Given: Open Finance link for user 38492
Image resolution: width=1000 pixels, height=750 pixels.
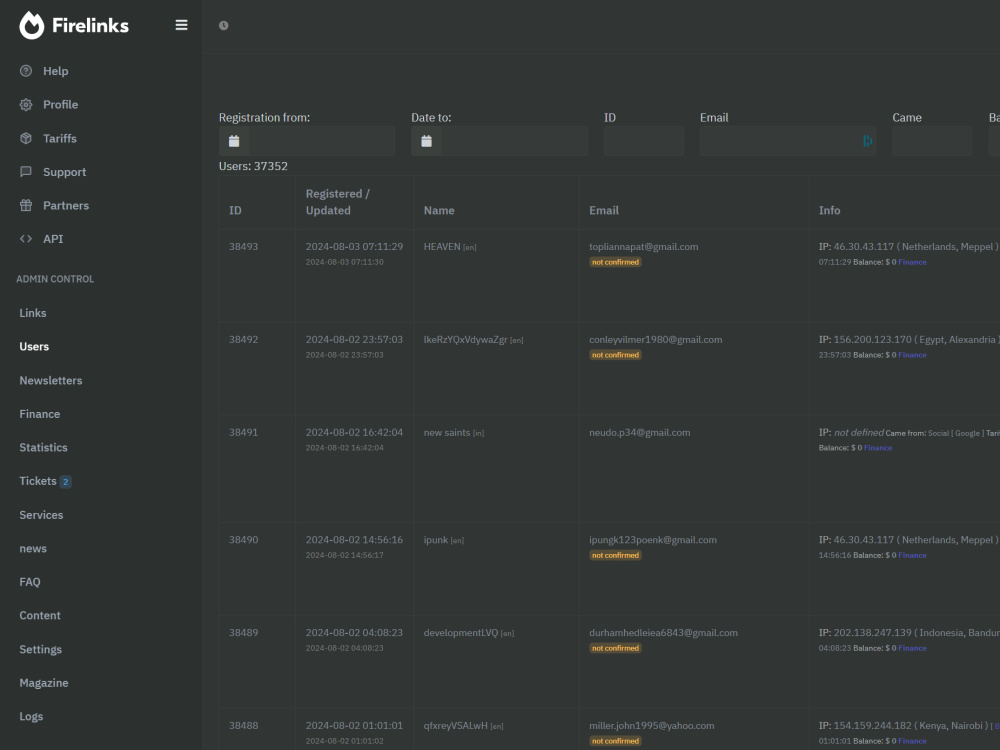Looking at the screenshot, I should (x=912, y=355).
